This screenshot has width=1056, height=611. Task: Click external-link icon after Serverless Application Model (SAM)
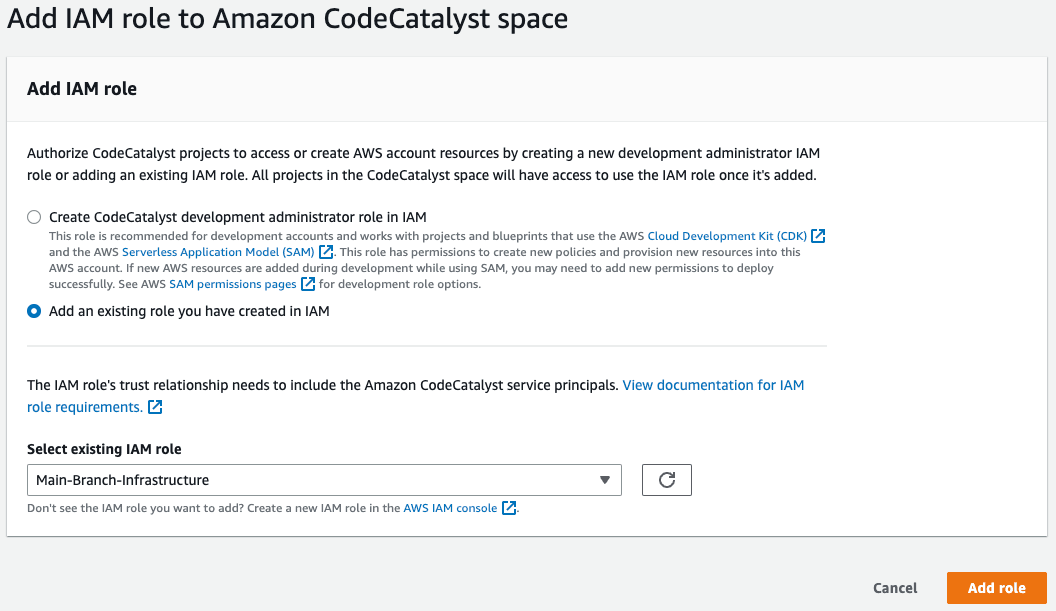click(326, 252)
